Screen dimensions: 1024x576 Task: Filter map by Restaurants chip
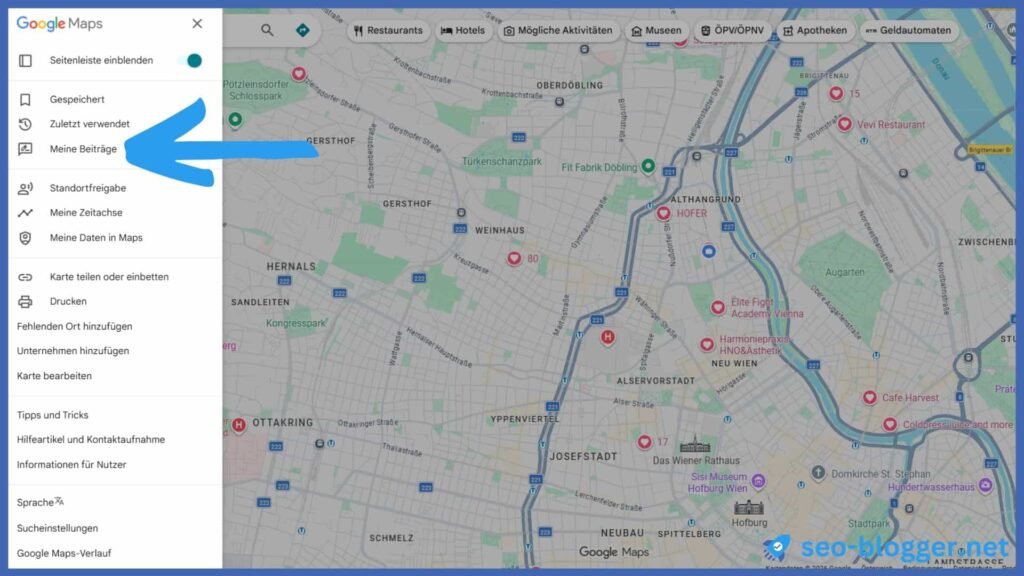point(389,31)
